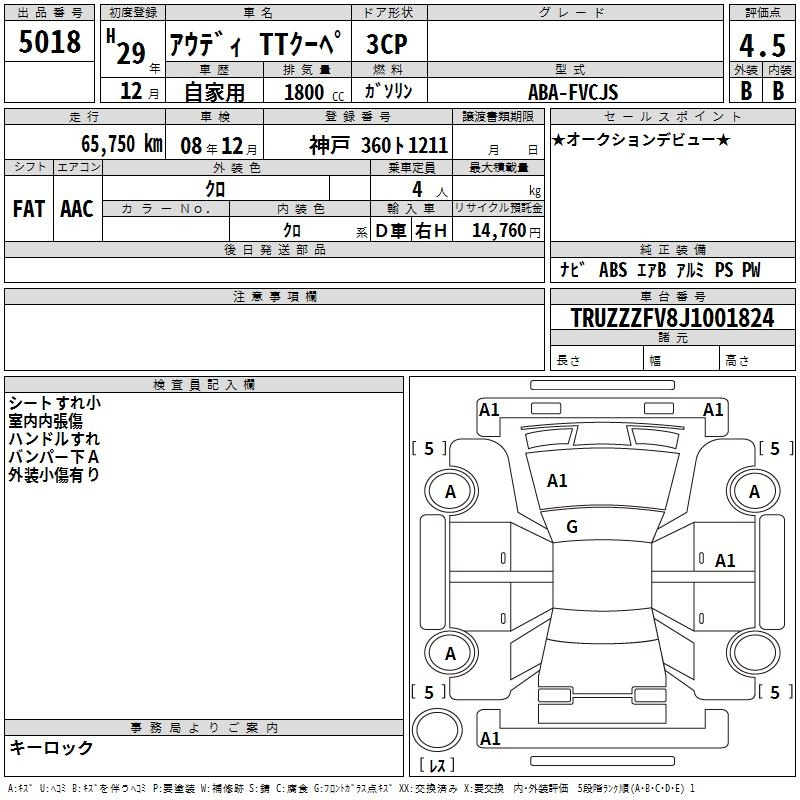Click the model code ABA-FVCJS

click(x=573, y=92)
